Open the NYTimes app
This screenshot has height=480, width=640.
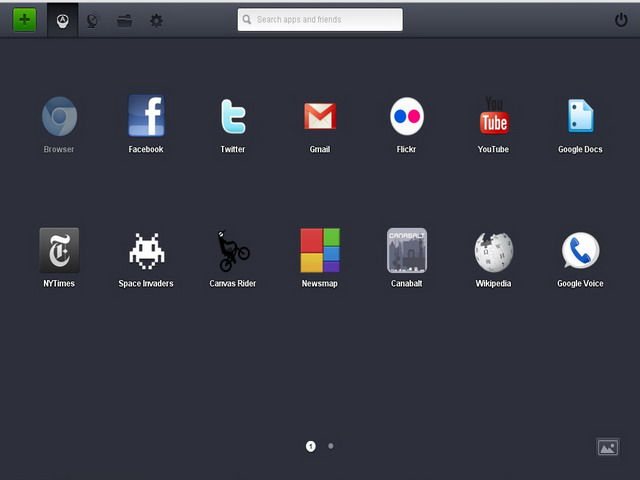click(x=59, y=250)
